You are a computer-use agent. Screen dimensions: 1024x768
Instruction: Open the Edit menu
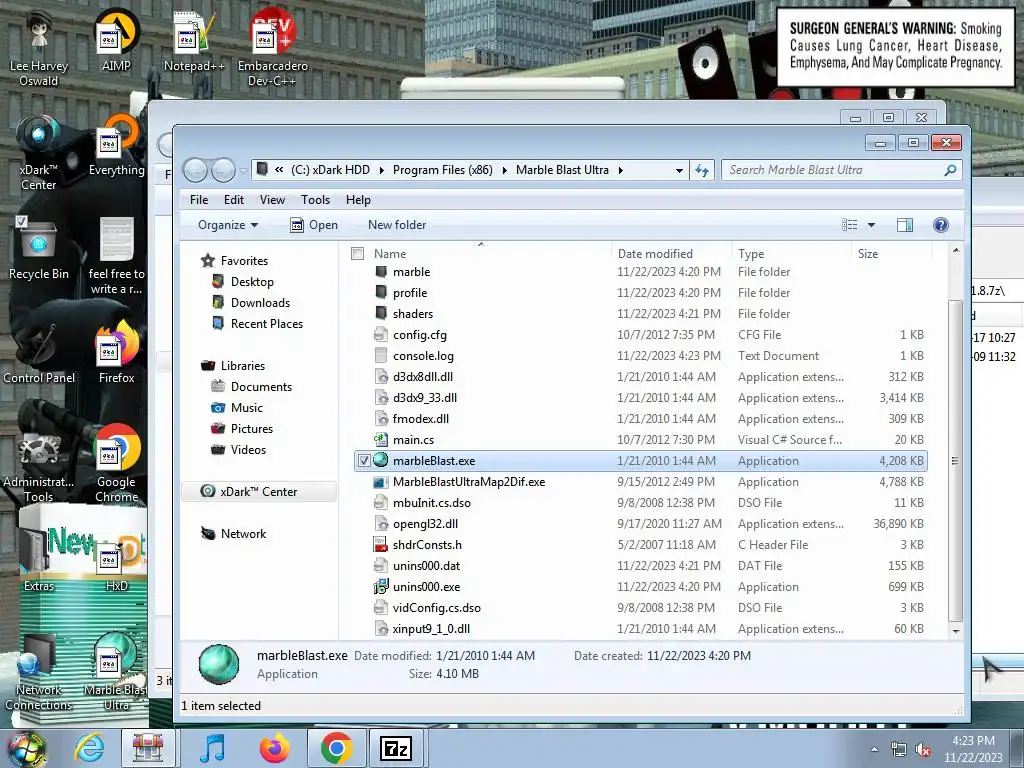click(234, 200)
